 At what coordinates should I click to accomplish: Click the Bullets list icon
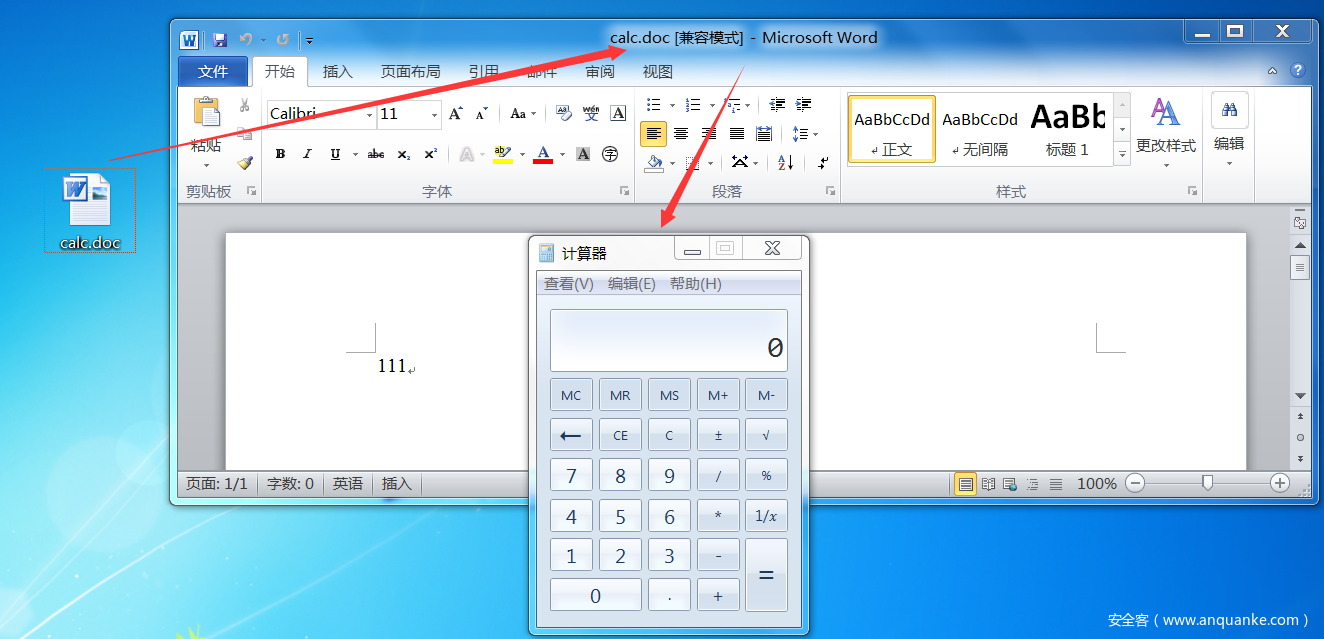(654, 105)
